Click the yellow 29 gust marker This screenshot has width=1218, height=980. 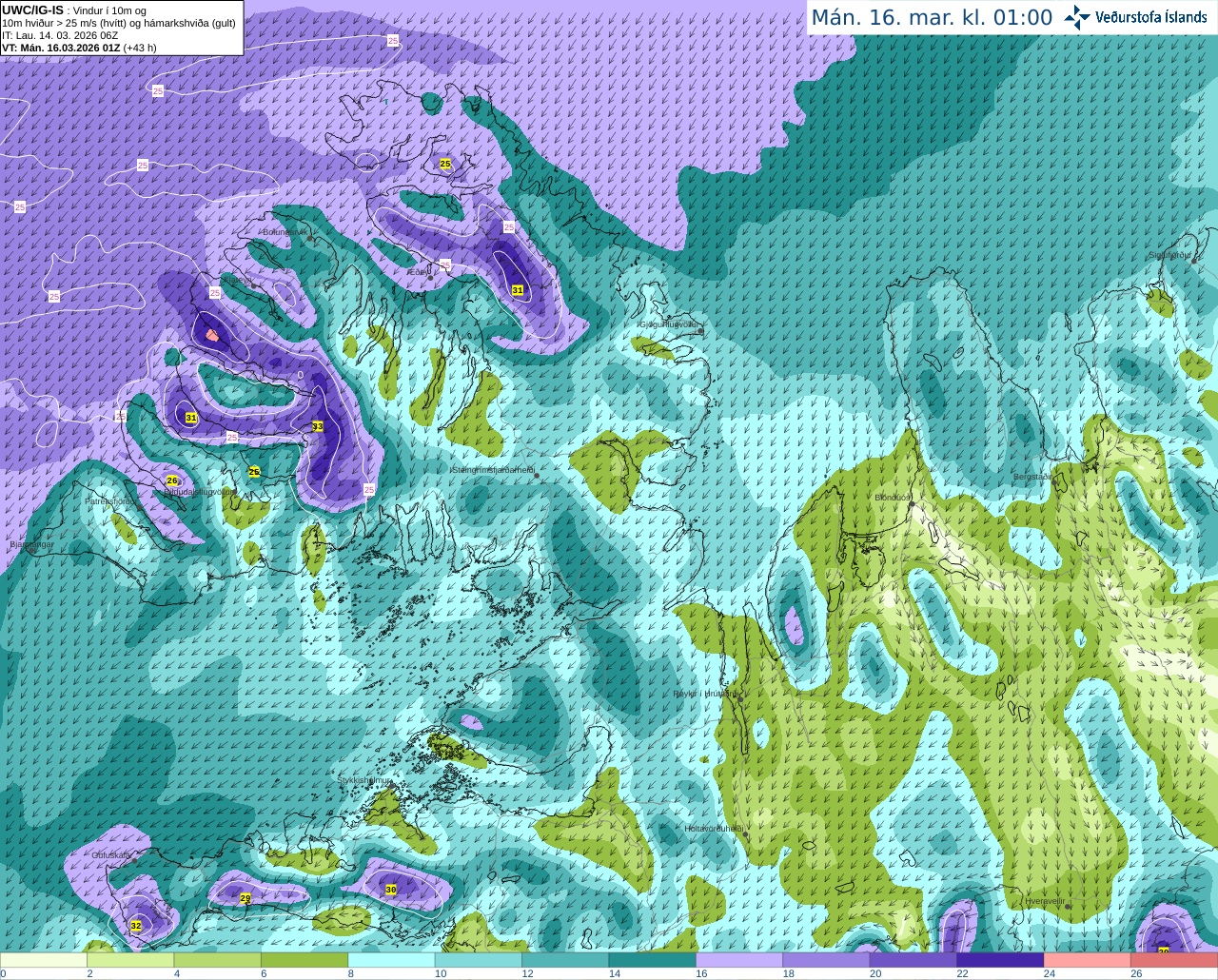pyautogui.click(x=246, y=898)
